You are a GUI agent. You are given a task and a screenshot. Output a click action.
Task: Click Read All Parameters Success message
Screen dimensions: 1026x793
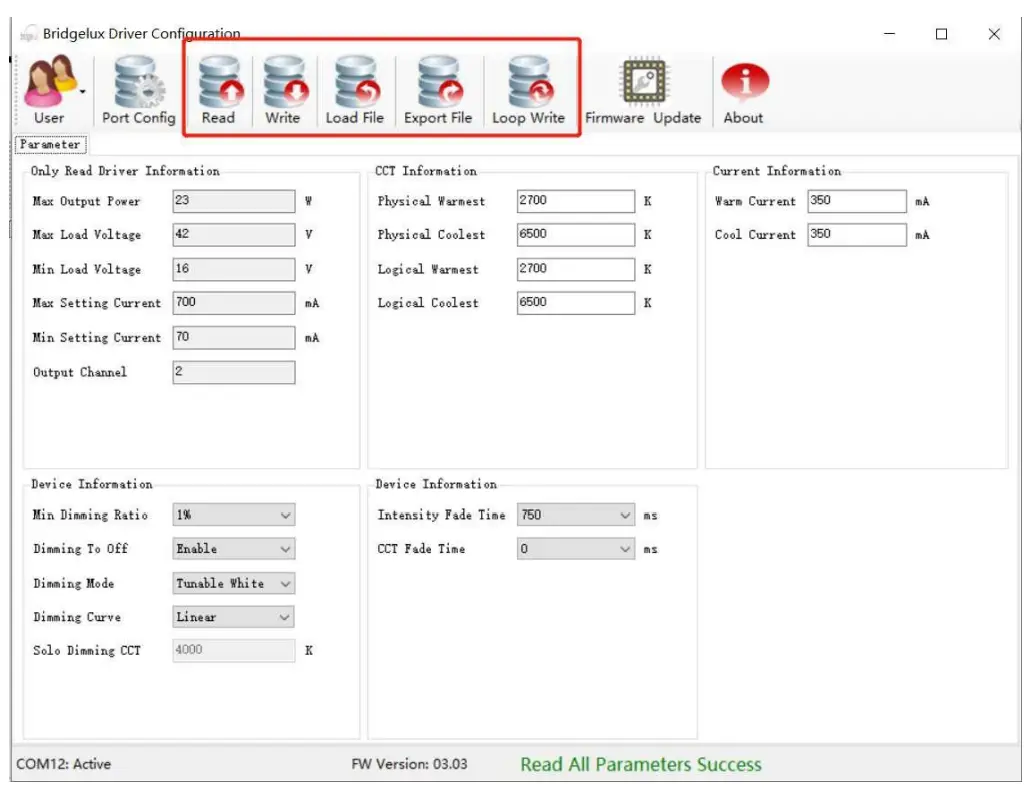pyautogui.click(x=641, y=764)
